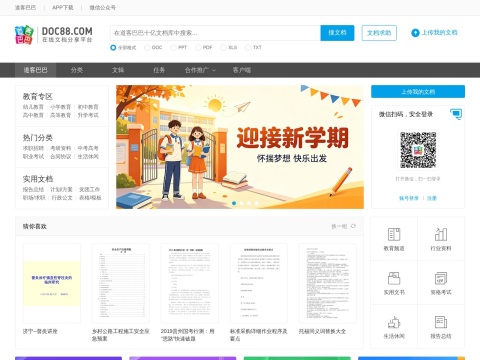Open the yellow-cover document thumbnail

(52, 283)
